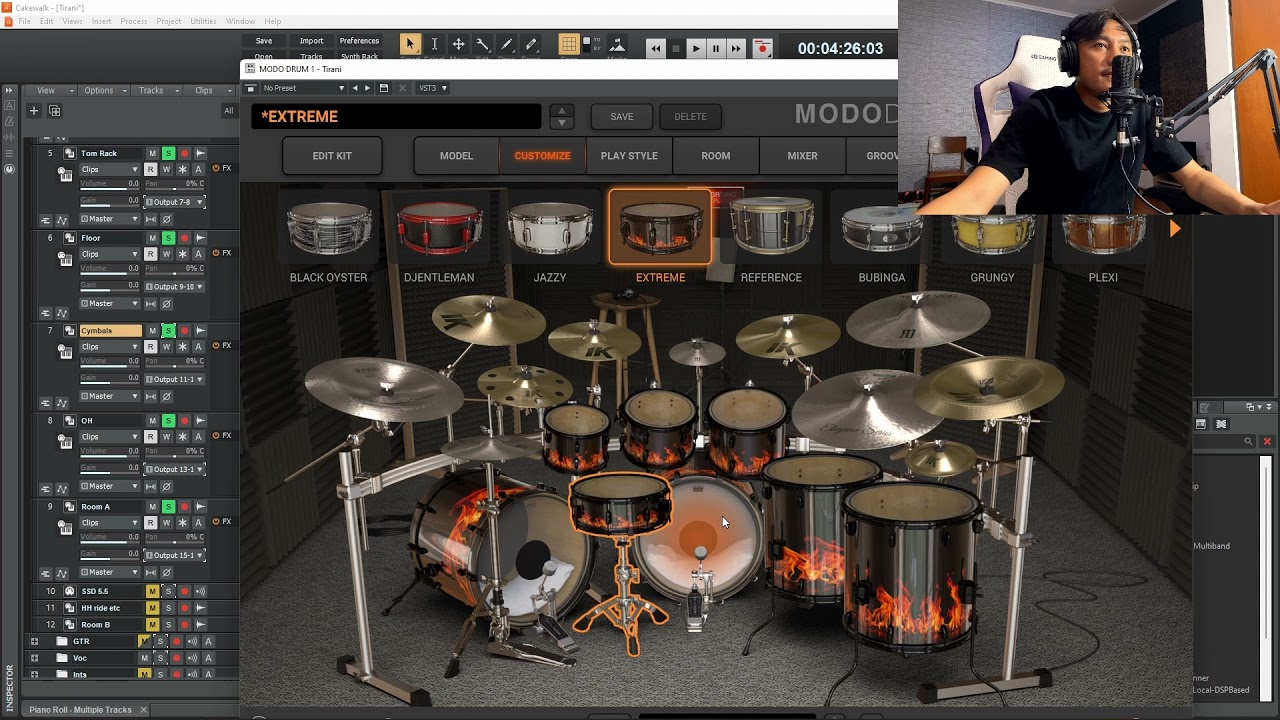Open the Insert menu

tap(101, 21)
